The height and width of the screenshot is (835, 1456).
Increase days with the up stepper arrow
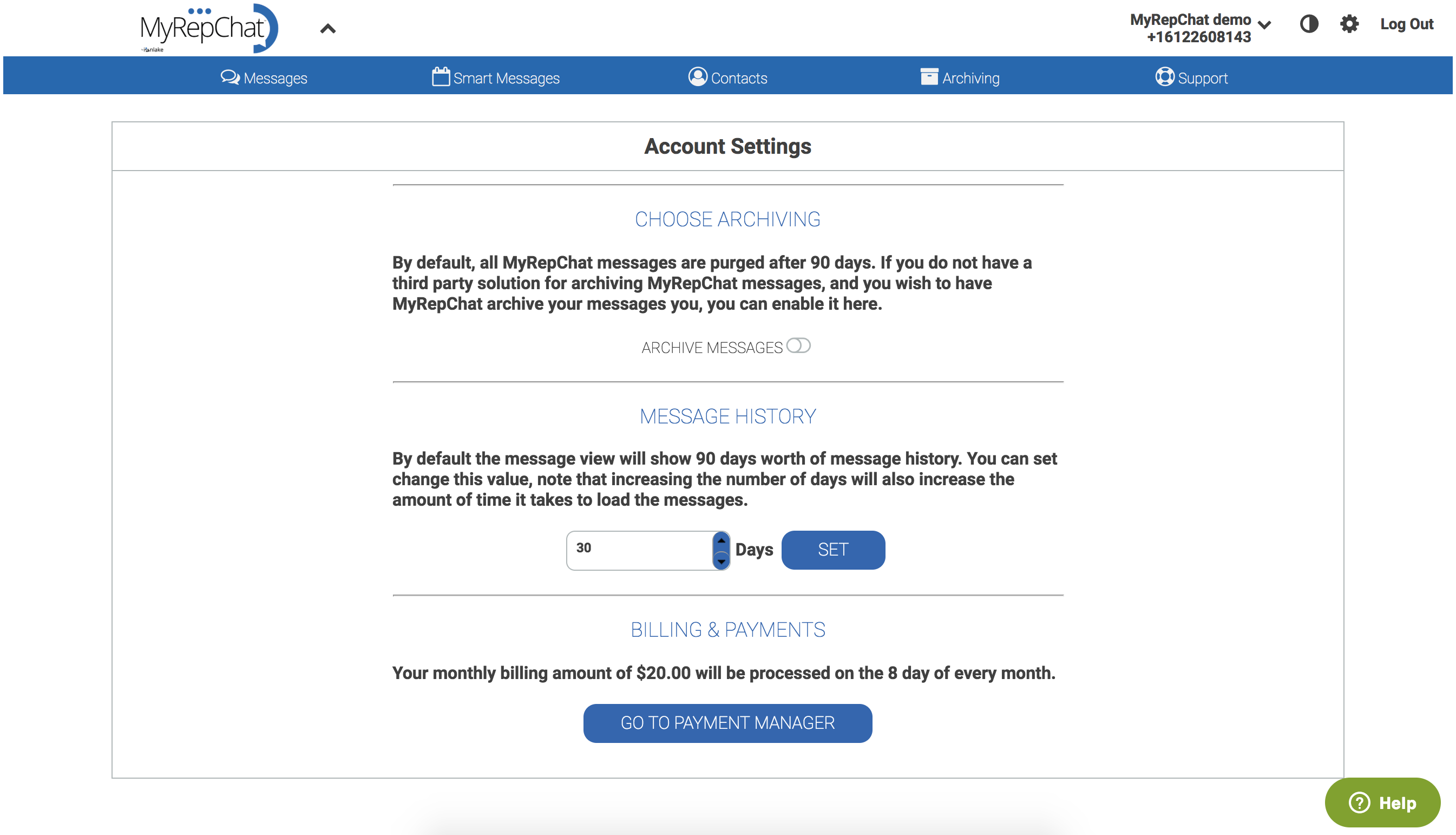[x=721, y=540]
